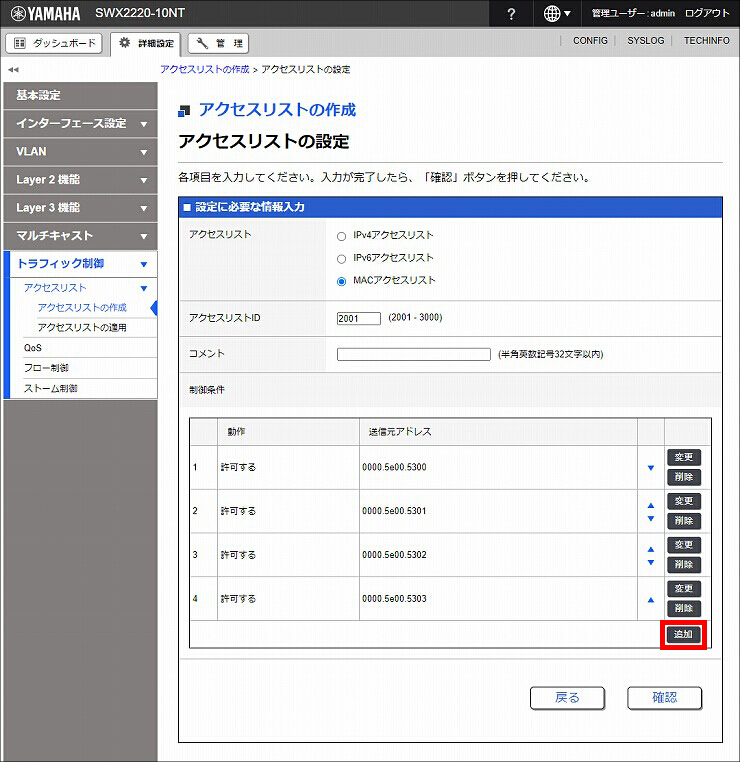Image resolution: width=740 pixels, height=762 pixels.
Task: Click 変更 button for rule 3
Action: tap(684, 545)
